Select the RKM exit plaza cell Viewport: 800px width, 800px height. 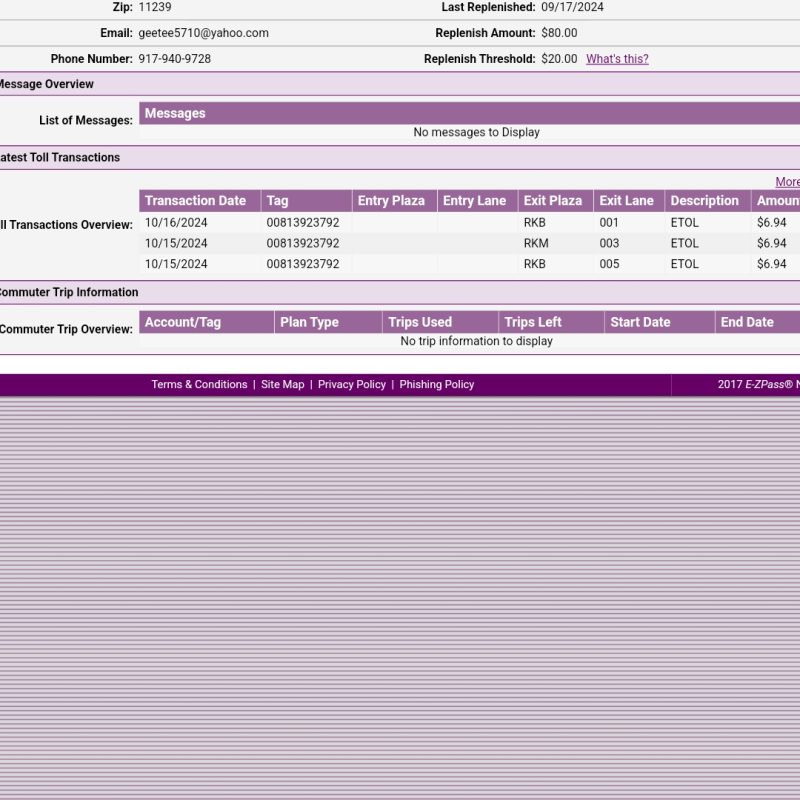[x=536, y=243]
